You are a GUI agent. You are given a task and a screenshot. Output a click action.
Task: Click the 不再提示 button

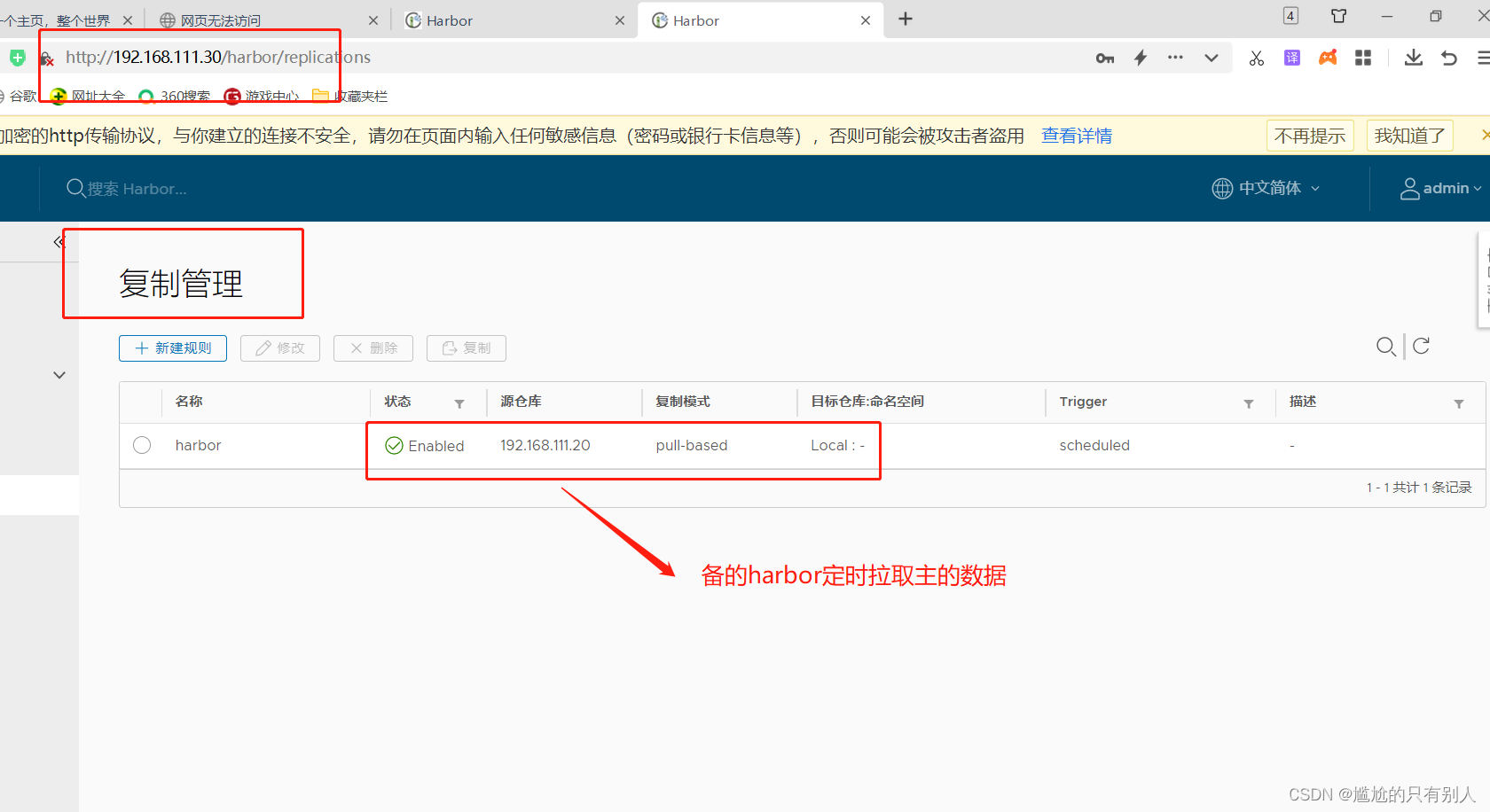click(1310, 136)
